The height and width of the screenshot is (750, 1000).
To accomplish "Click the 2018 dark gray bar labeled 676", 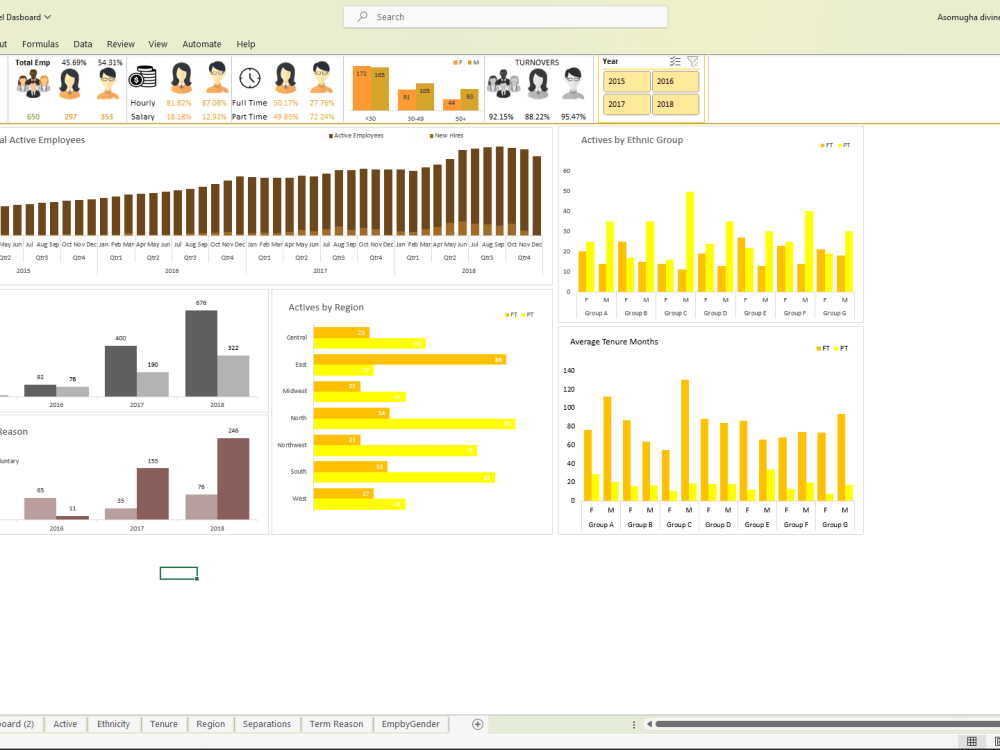I will (202, 353).
